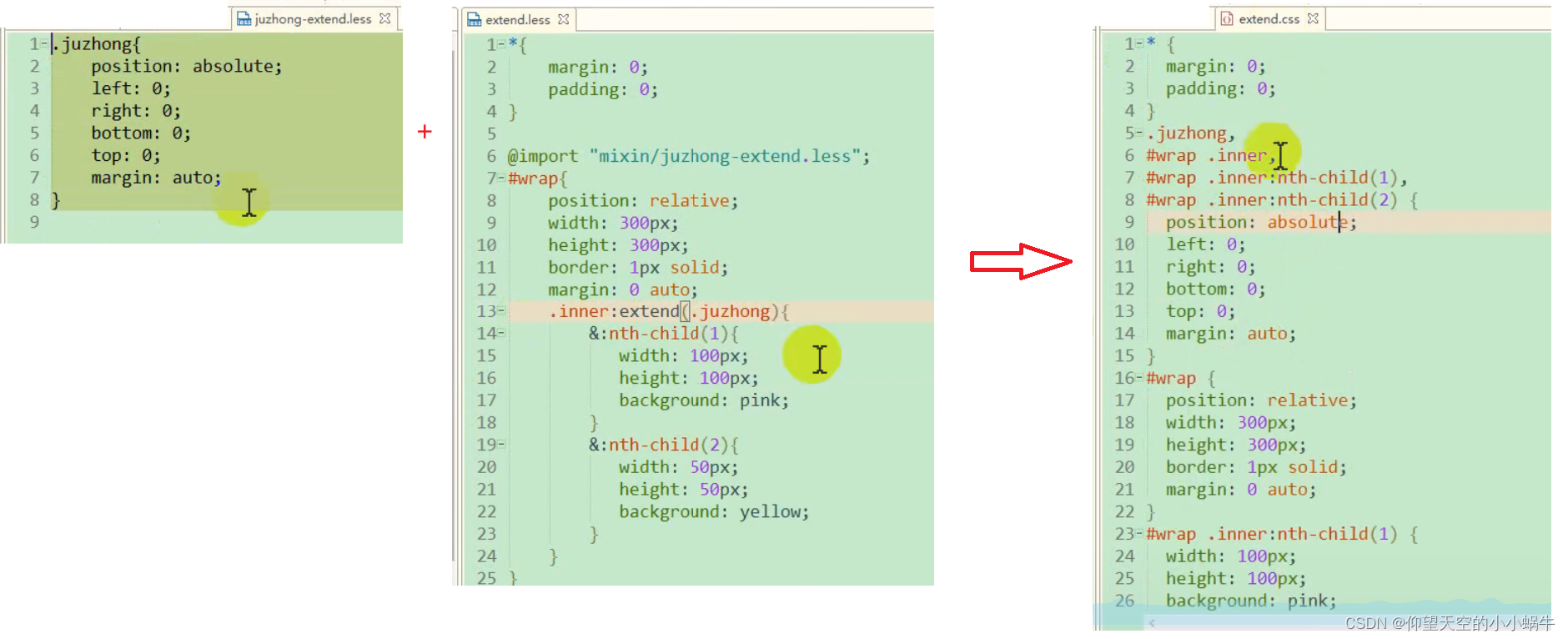This screenshot has height=639, width=1568.
Task: Collapse the .juzhong block in juzhong-extend.less
Action: coord(44,43)
